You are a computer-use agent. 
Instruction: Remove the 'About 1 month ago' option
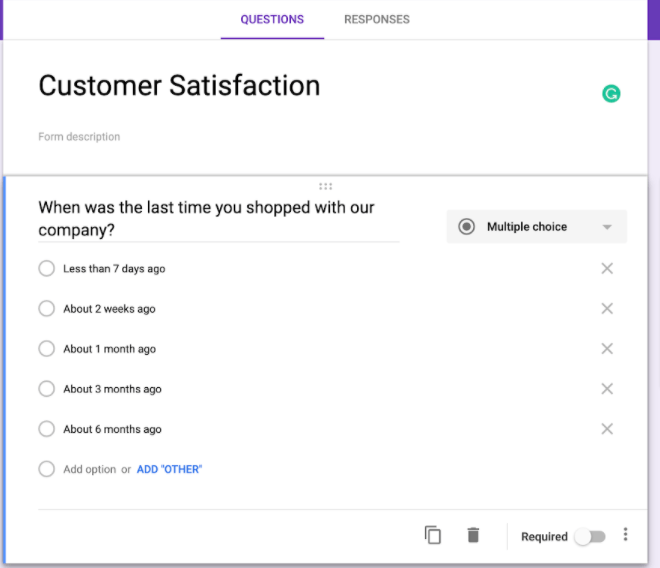click(606, 349)
